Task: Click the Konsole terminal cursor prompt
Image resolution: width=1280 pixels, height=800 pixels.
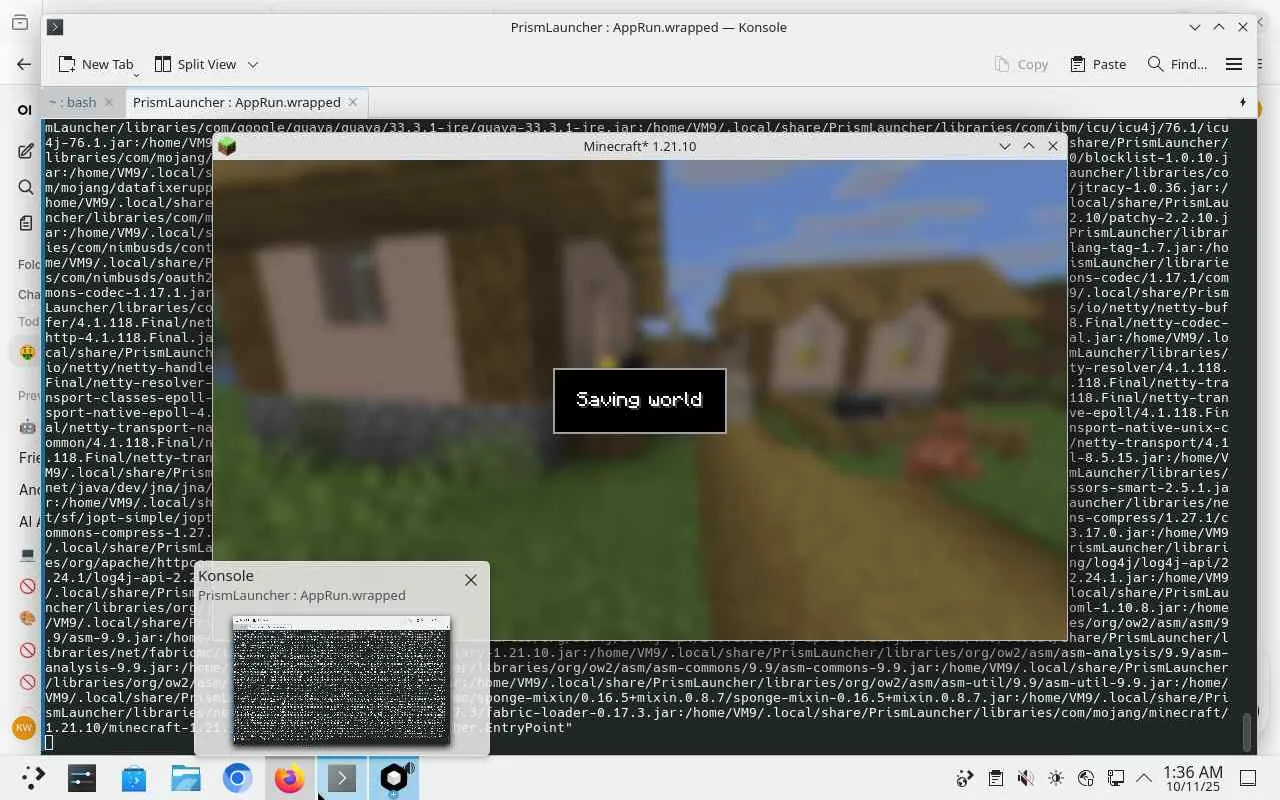Action: [49, 742]
